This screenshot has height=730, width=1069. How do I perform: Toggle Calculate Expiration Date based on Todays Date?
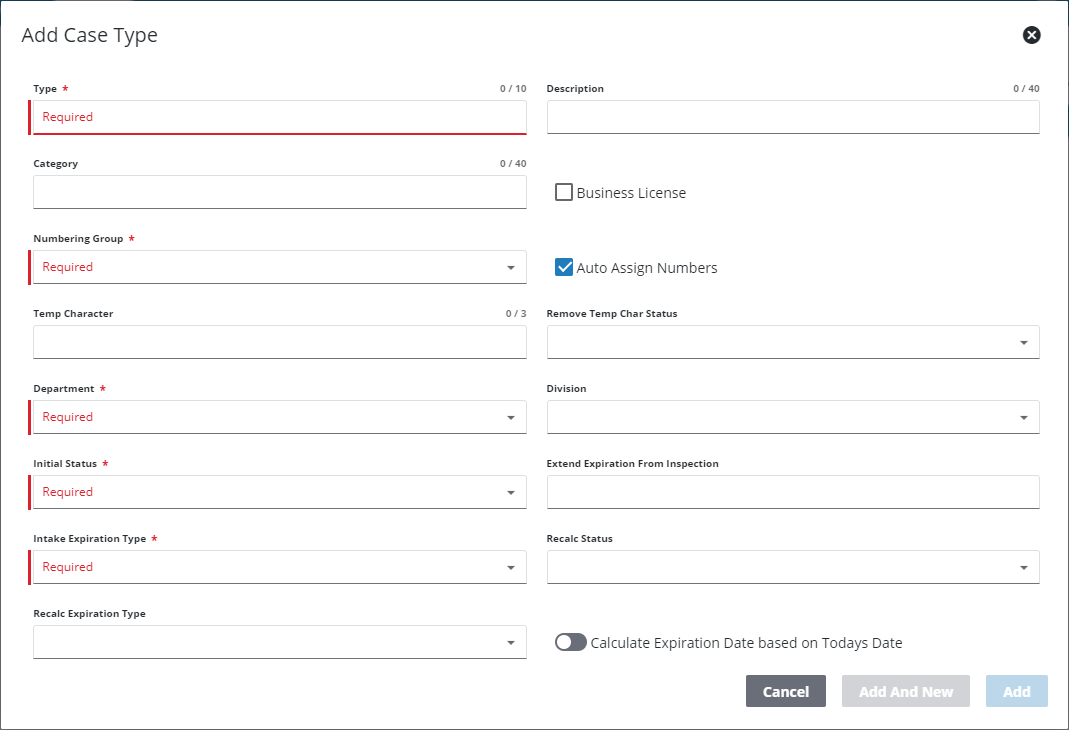570,642
